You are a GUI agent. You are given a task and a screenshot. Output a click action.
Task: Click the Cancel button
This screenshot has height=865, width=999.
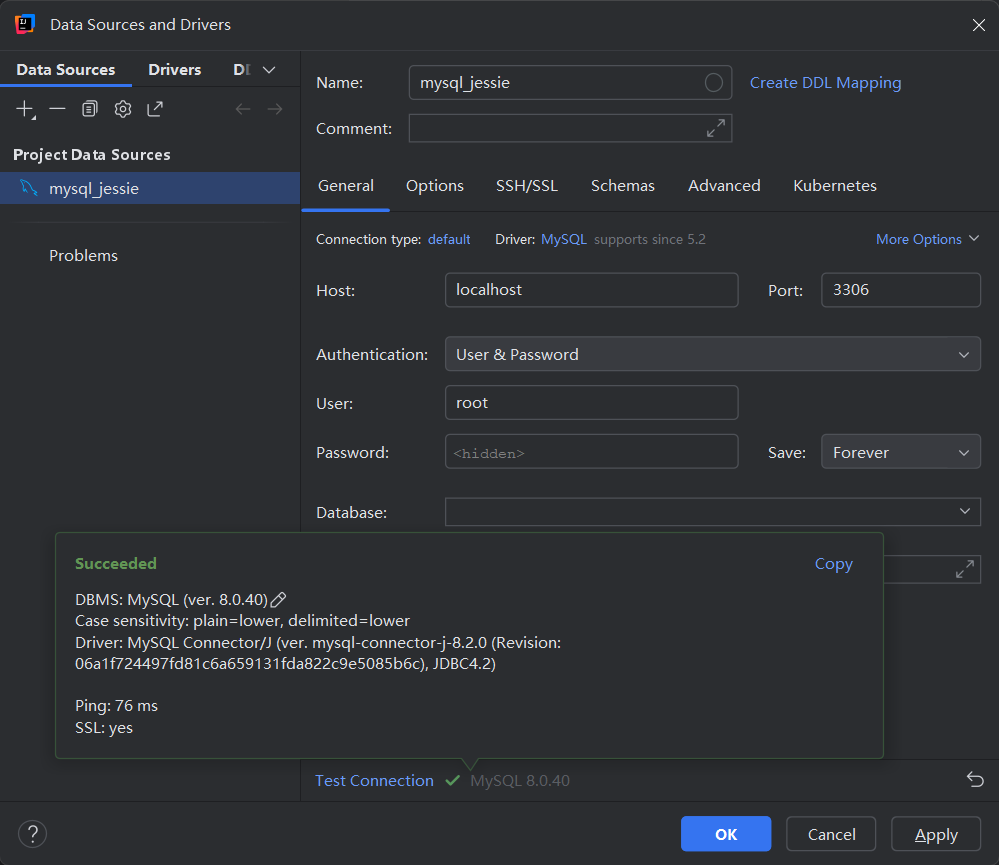[831, 834]
